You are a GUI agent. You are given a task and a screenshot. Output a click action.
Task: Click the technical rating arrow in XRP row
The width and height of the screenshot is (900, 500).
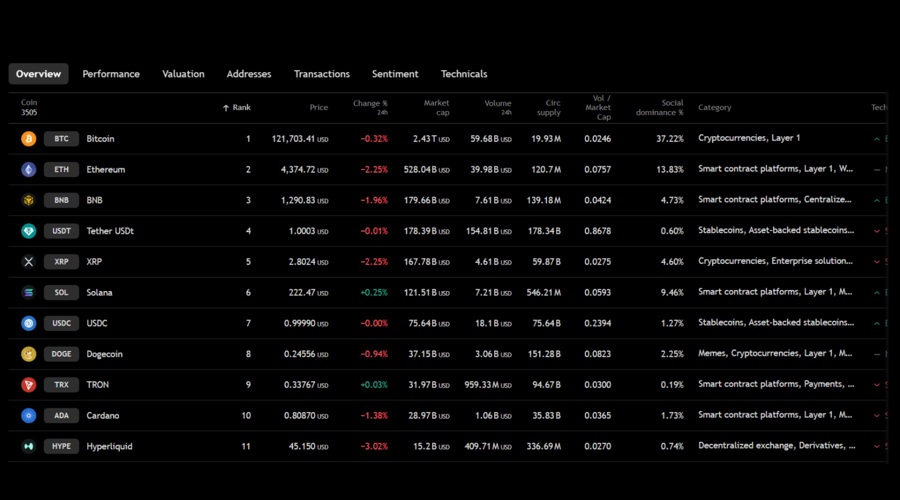point(877,262)
